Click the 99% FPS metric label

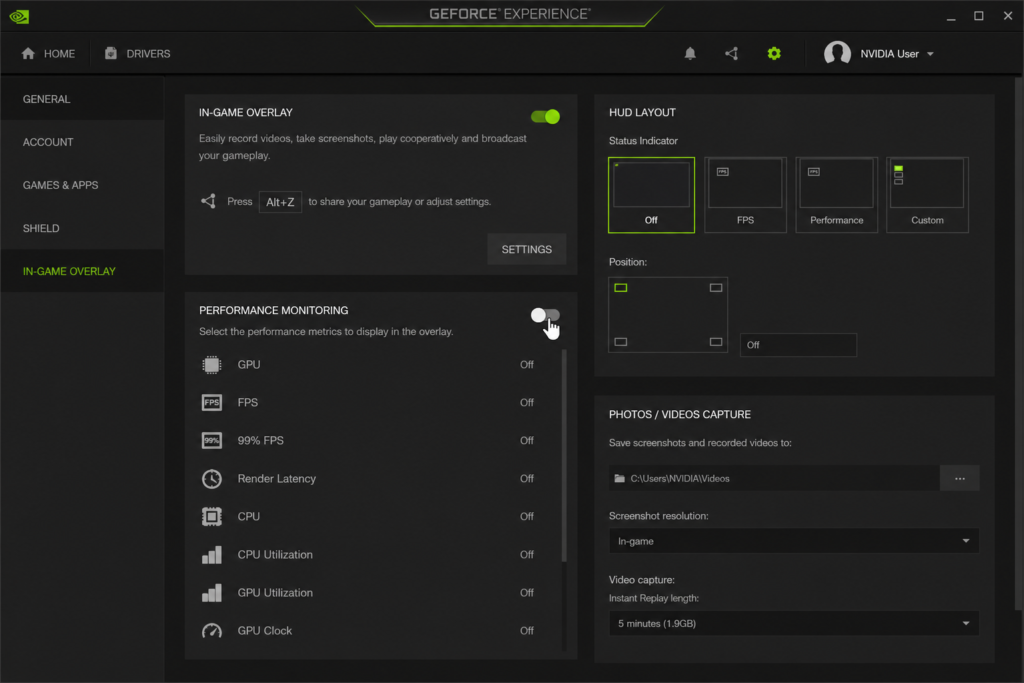[x=261, y=441]
